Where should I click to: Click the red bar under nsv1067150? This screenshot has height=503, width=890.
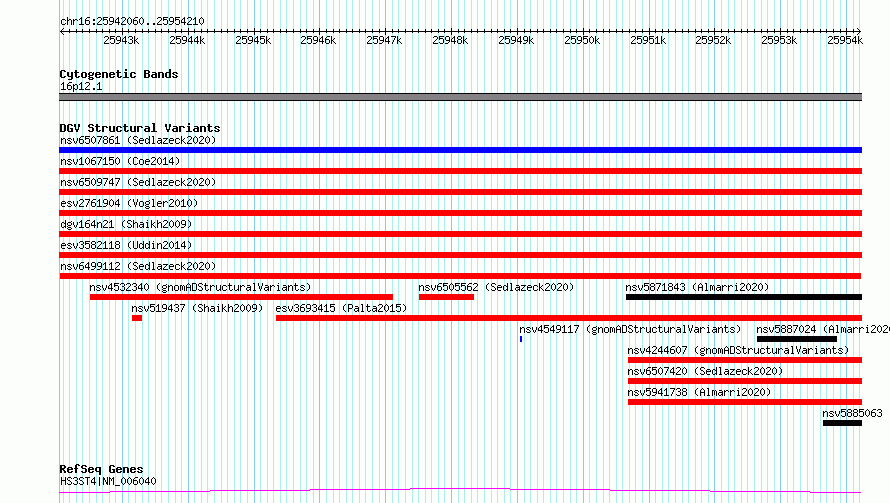(x=460, y=171)
